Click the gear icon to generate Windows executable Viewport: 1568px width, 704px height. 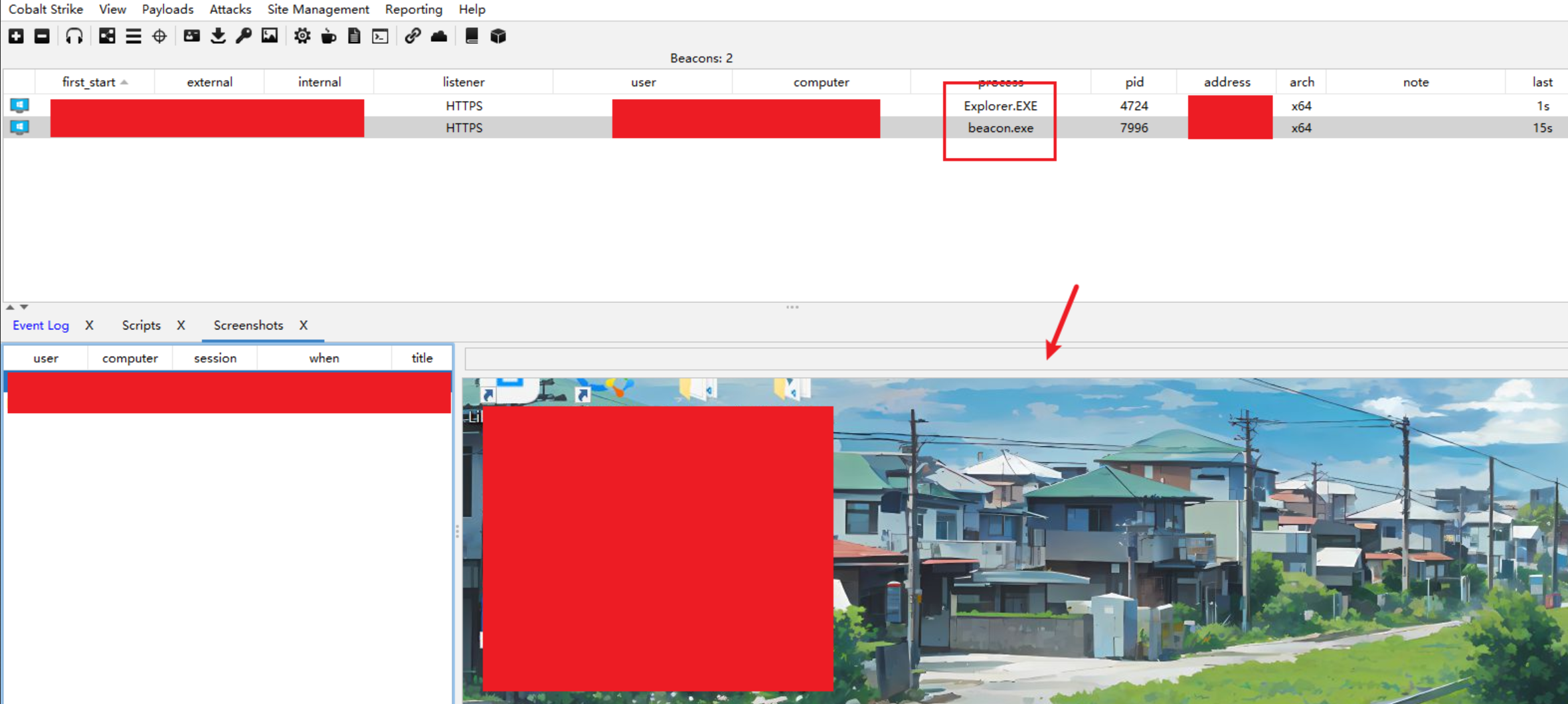click(x=302, y=36)
